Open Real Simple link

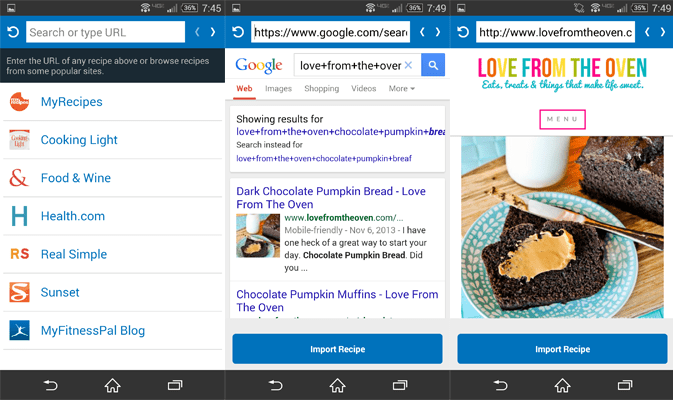pyautogui.click(x=74, y=254)
